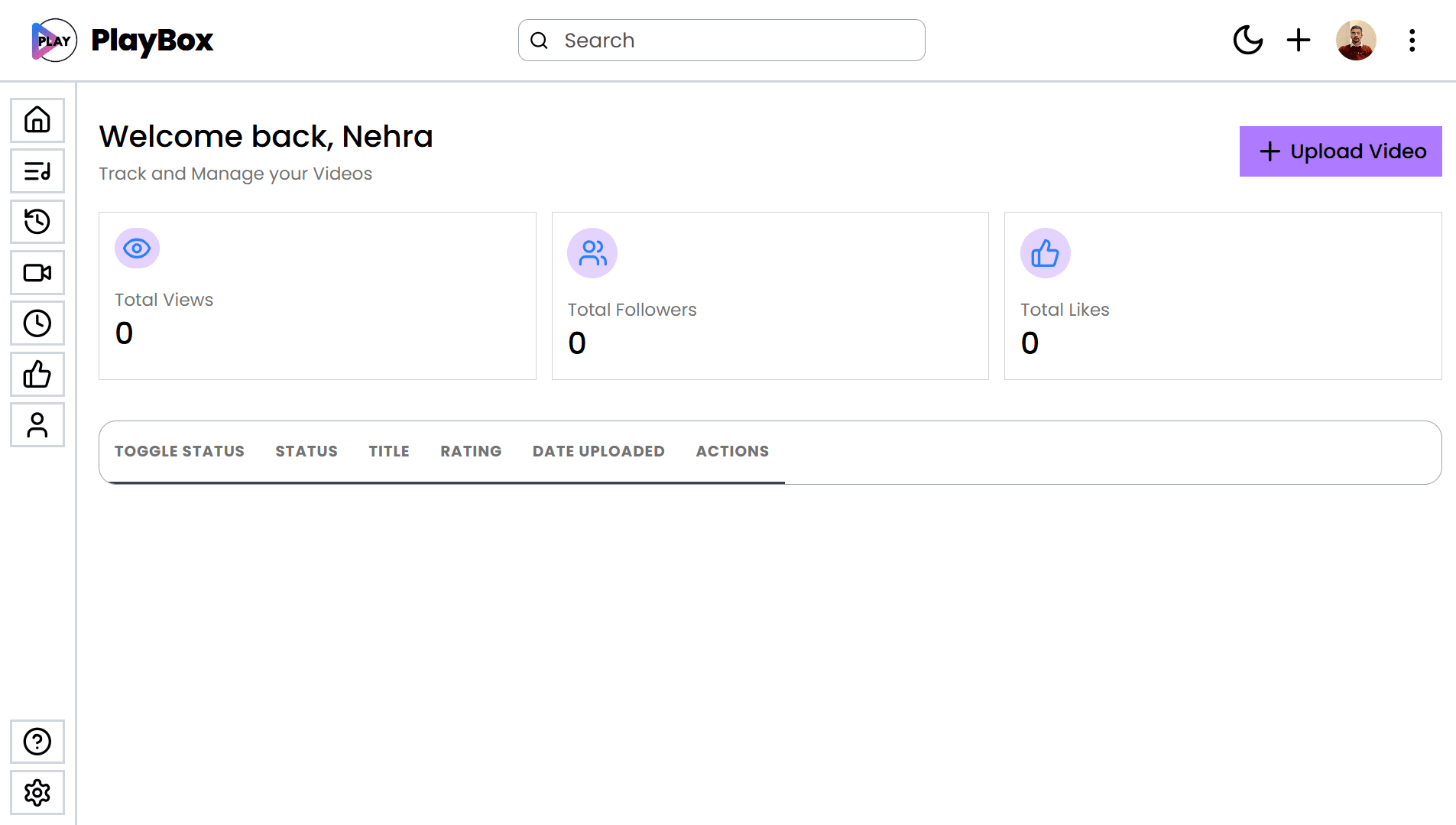
Task: Focus the Search input field
Action: [x=722, y=40]
